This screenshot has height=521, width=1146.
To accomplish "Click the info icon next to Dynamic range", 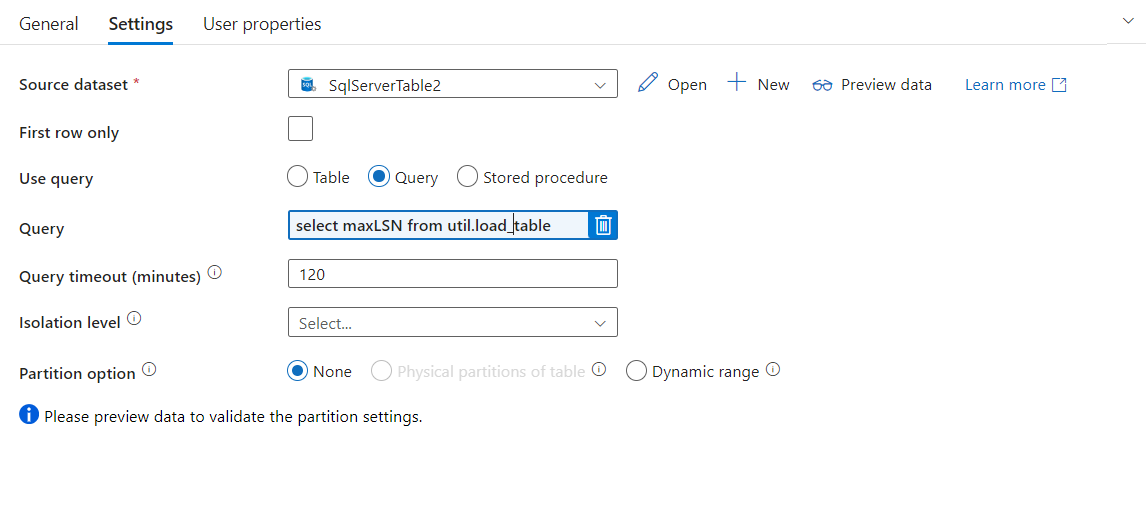I will [x=773, y=370].
